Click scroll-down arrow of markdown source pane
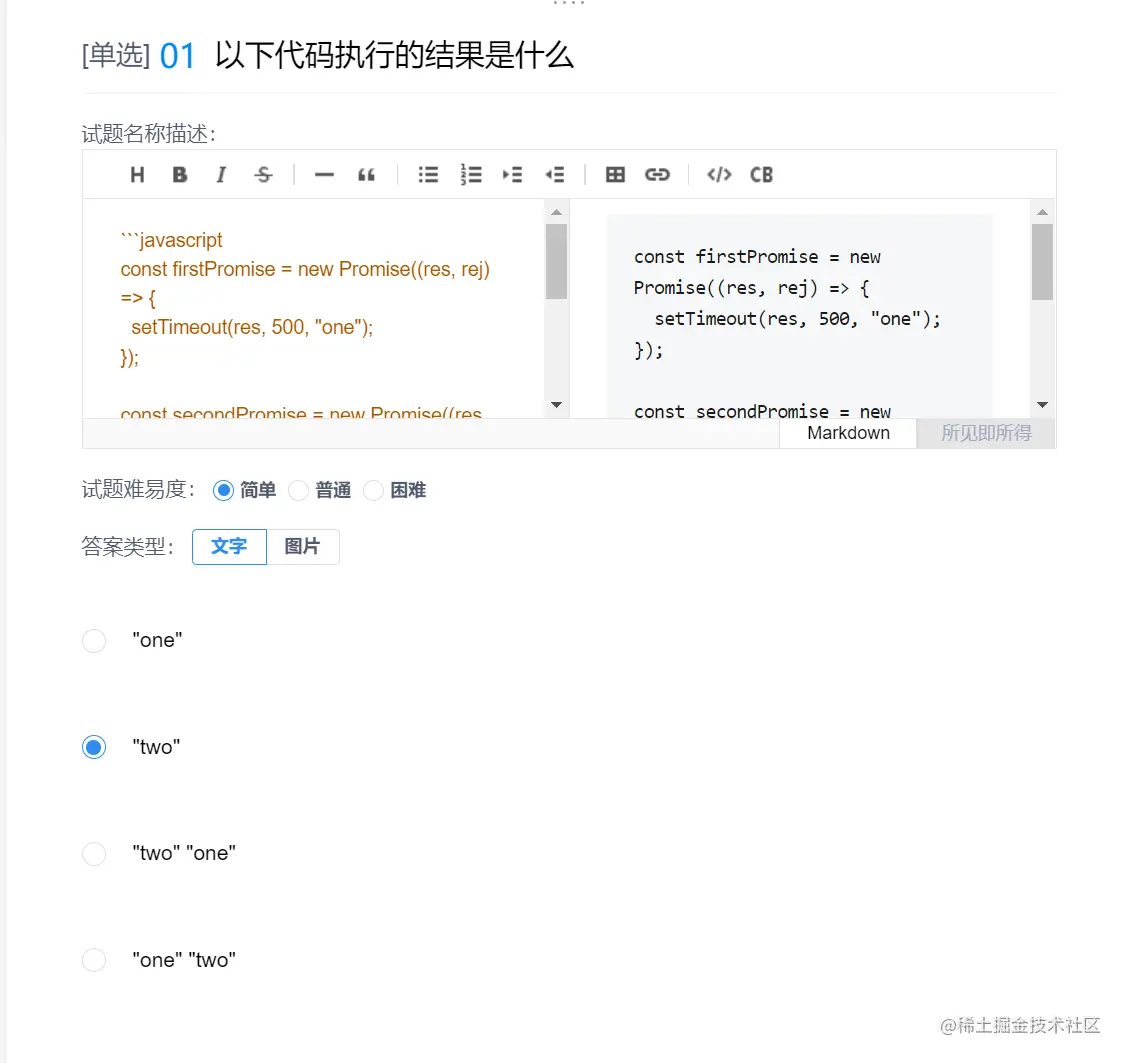The image size is (1128, 1063). (x=556, y=405)
